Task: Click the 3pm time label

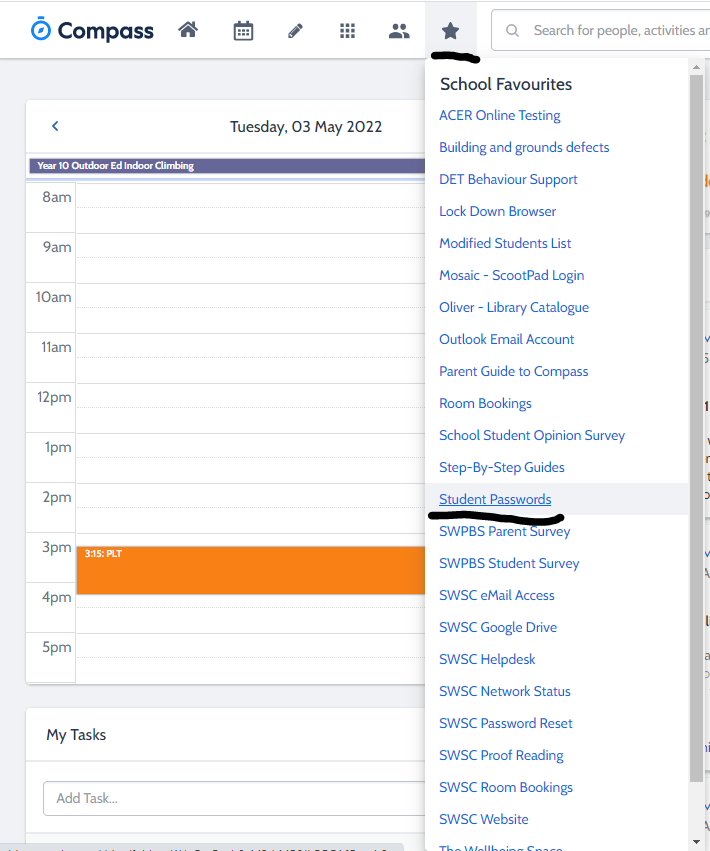Action: (57, 548)
